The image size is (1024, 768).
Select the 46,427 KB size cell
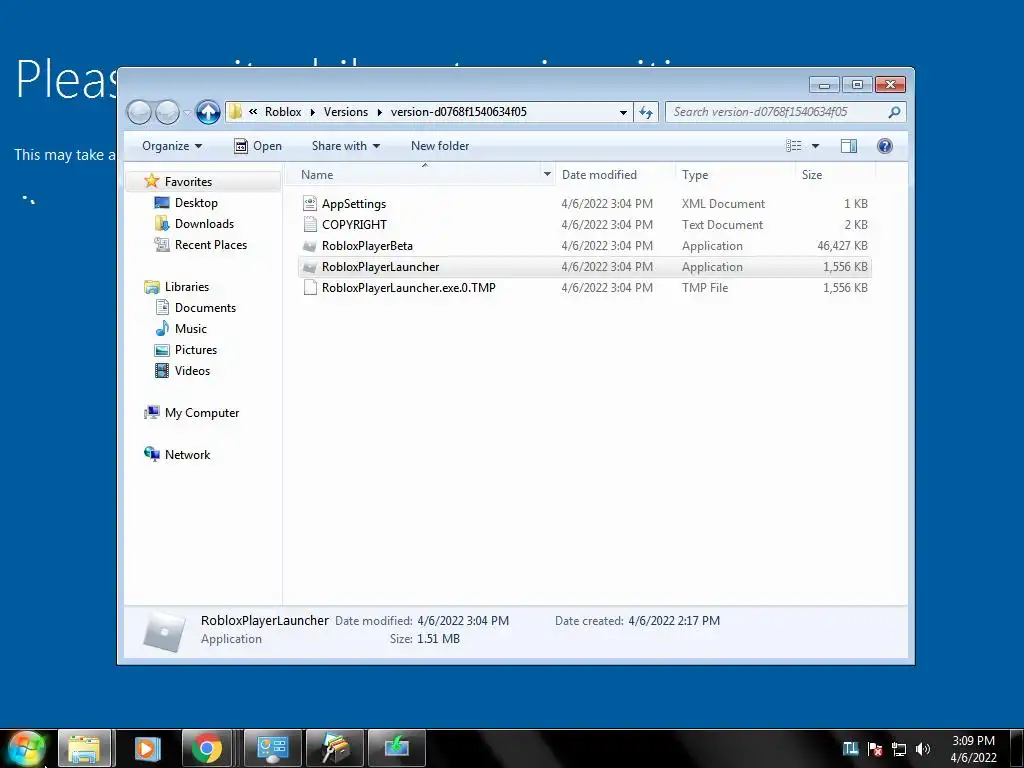tap(842, 246)
